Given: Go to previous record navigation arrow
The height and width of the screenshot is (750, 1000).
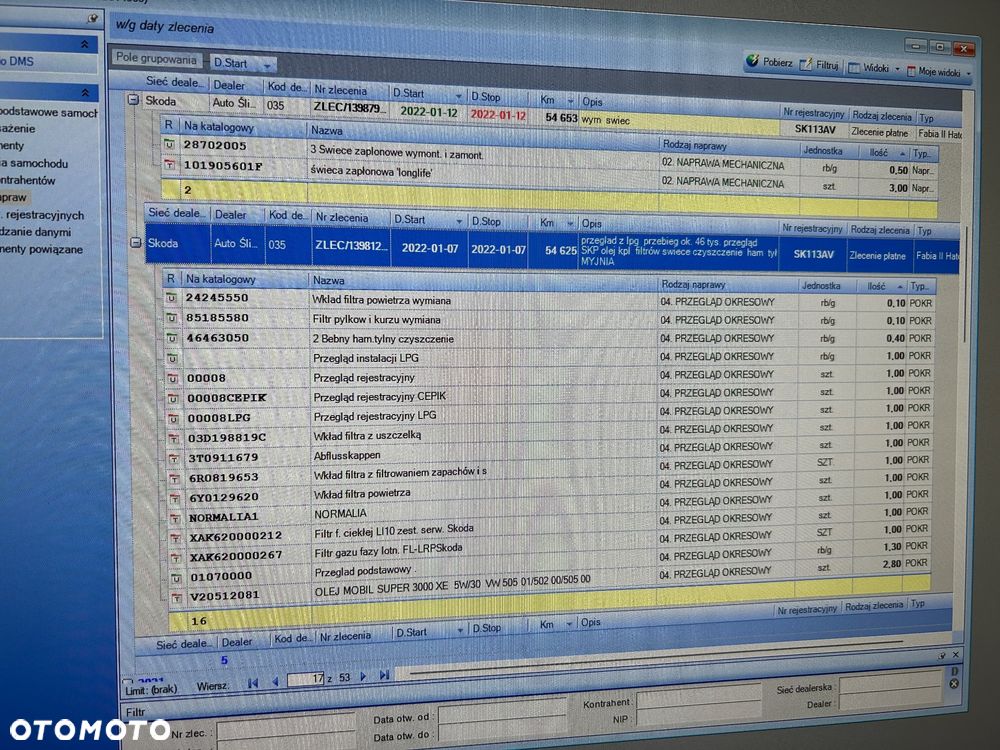Looking at the screenshot, I should tap(276, 682).
